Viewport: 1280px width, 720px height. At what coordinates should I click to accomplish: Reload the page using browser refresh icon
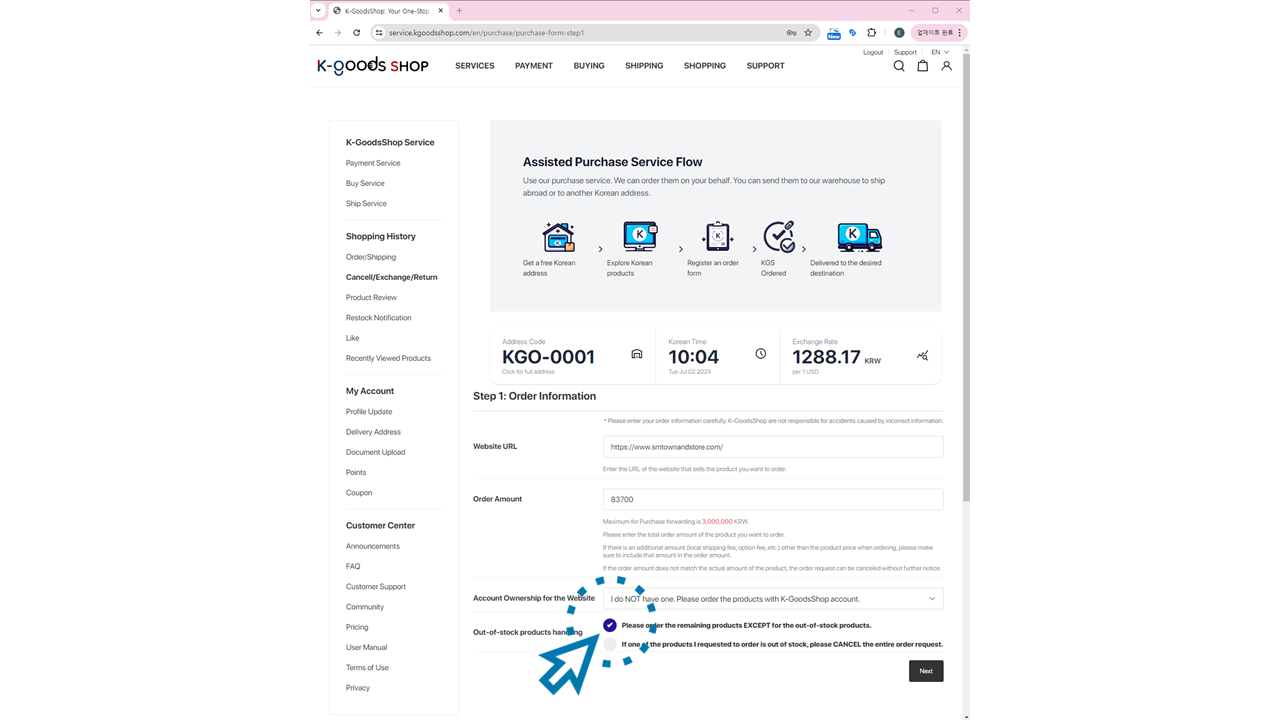(356, 33)
